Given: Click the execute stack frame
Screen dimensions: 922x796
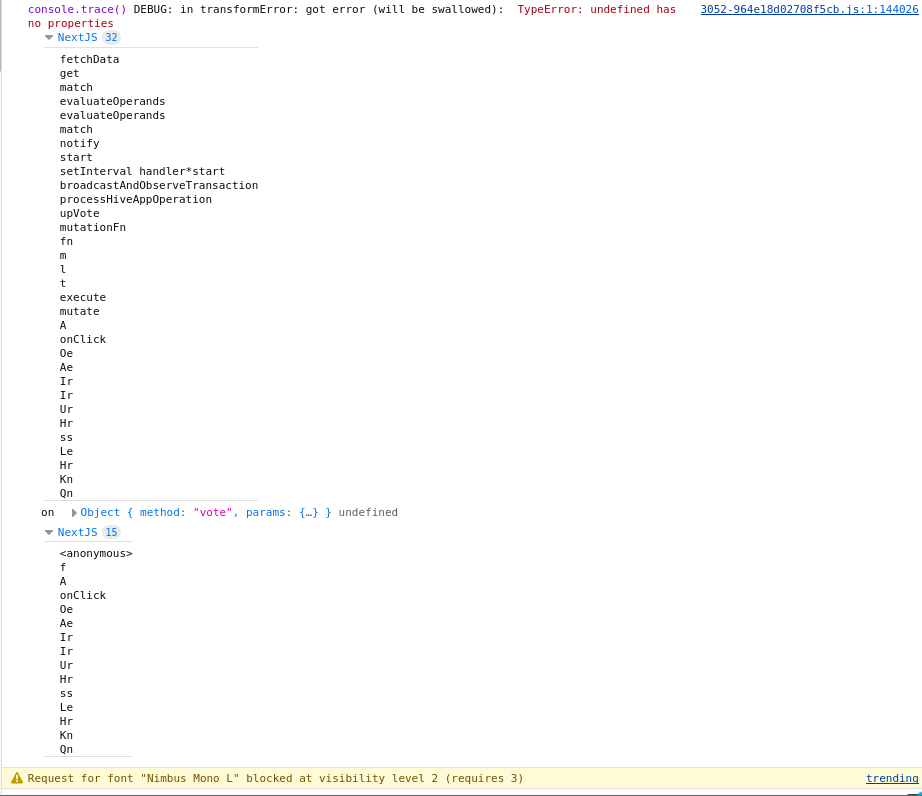Looking at the screenshot, I should (82, 297).
